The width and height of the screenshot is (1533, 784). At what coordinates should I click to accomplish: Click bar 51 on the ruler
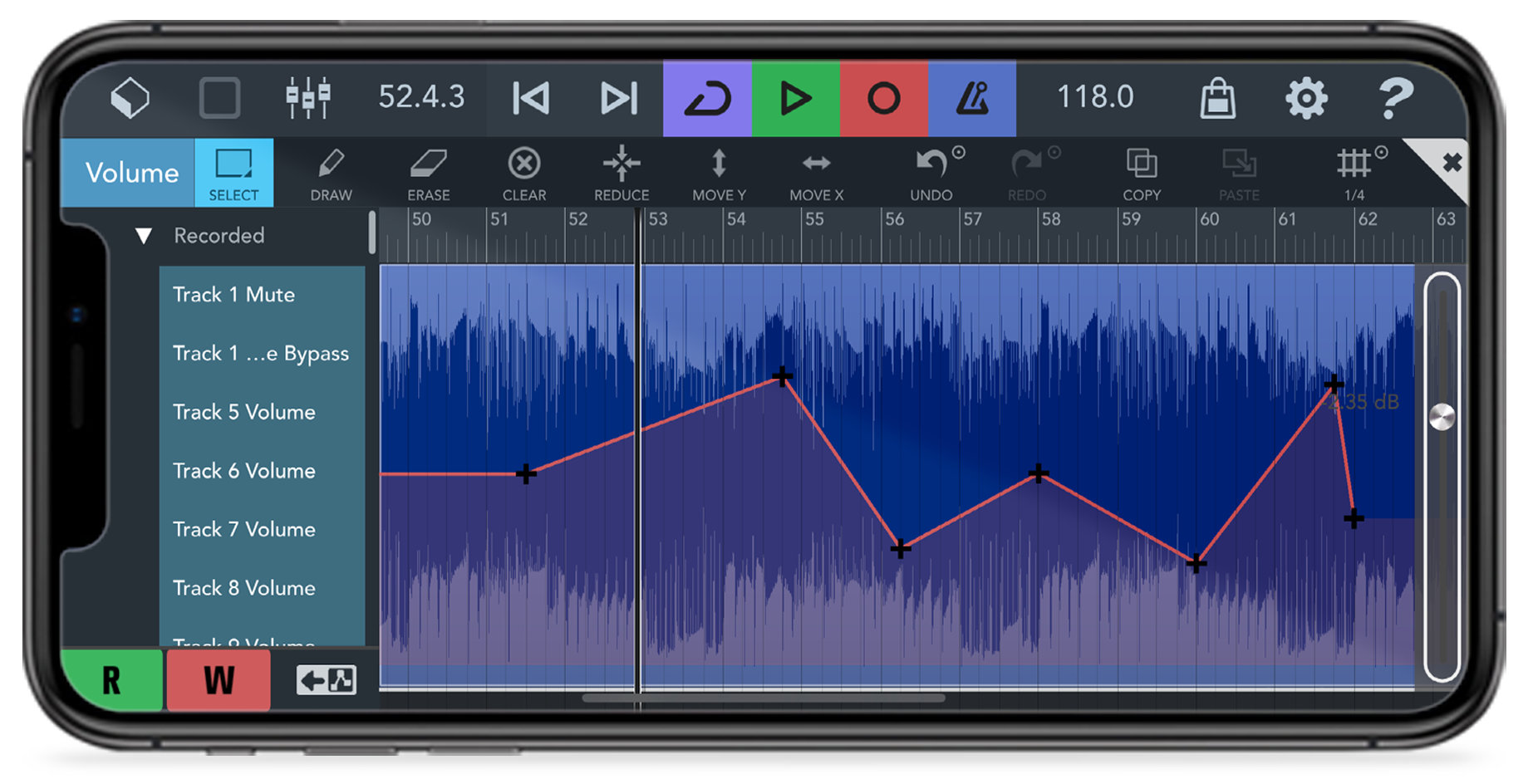click(x=499, y=219)
